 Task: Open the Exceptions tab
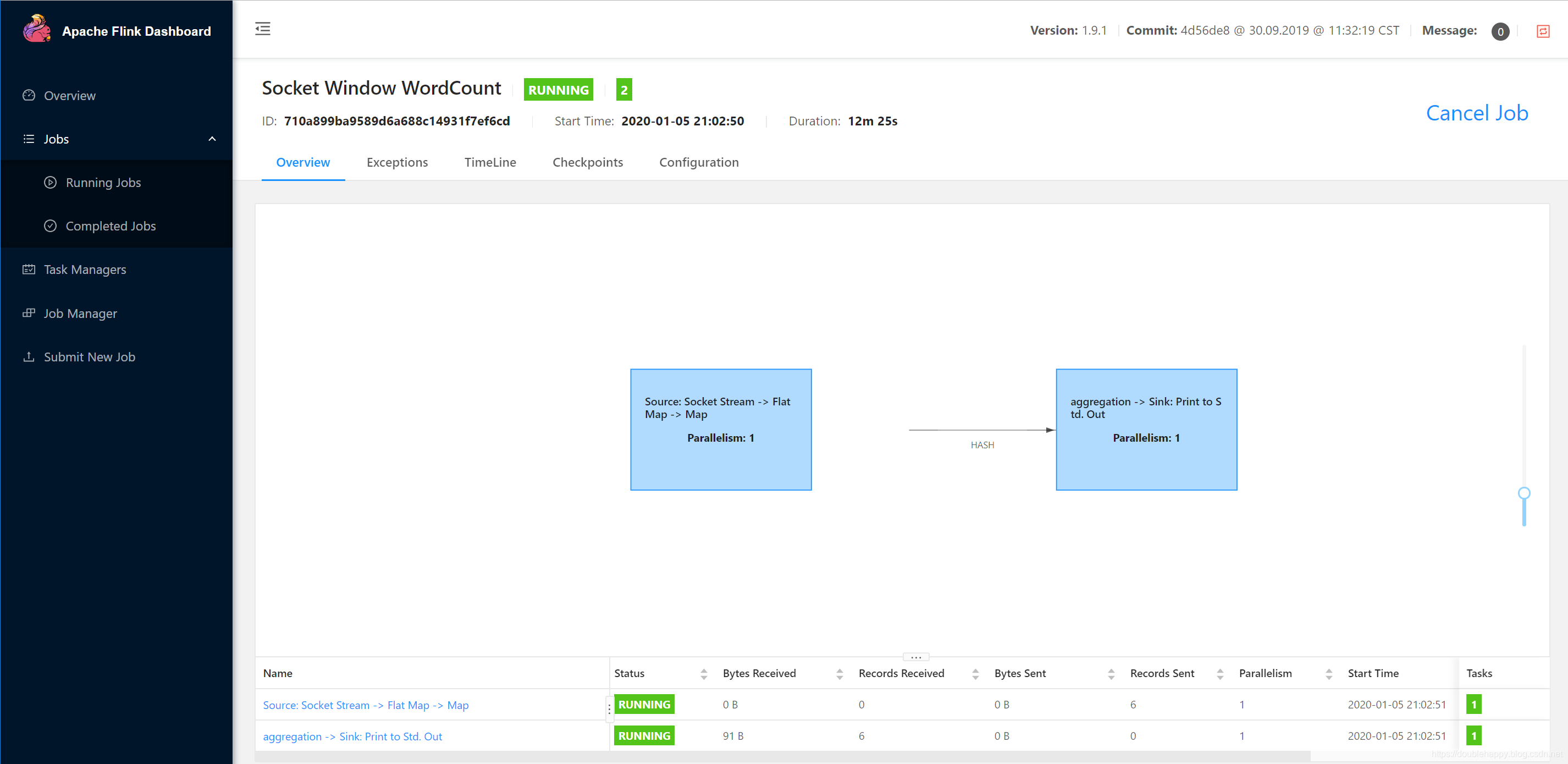(397, 162)
